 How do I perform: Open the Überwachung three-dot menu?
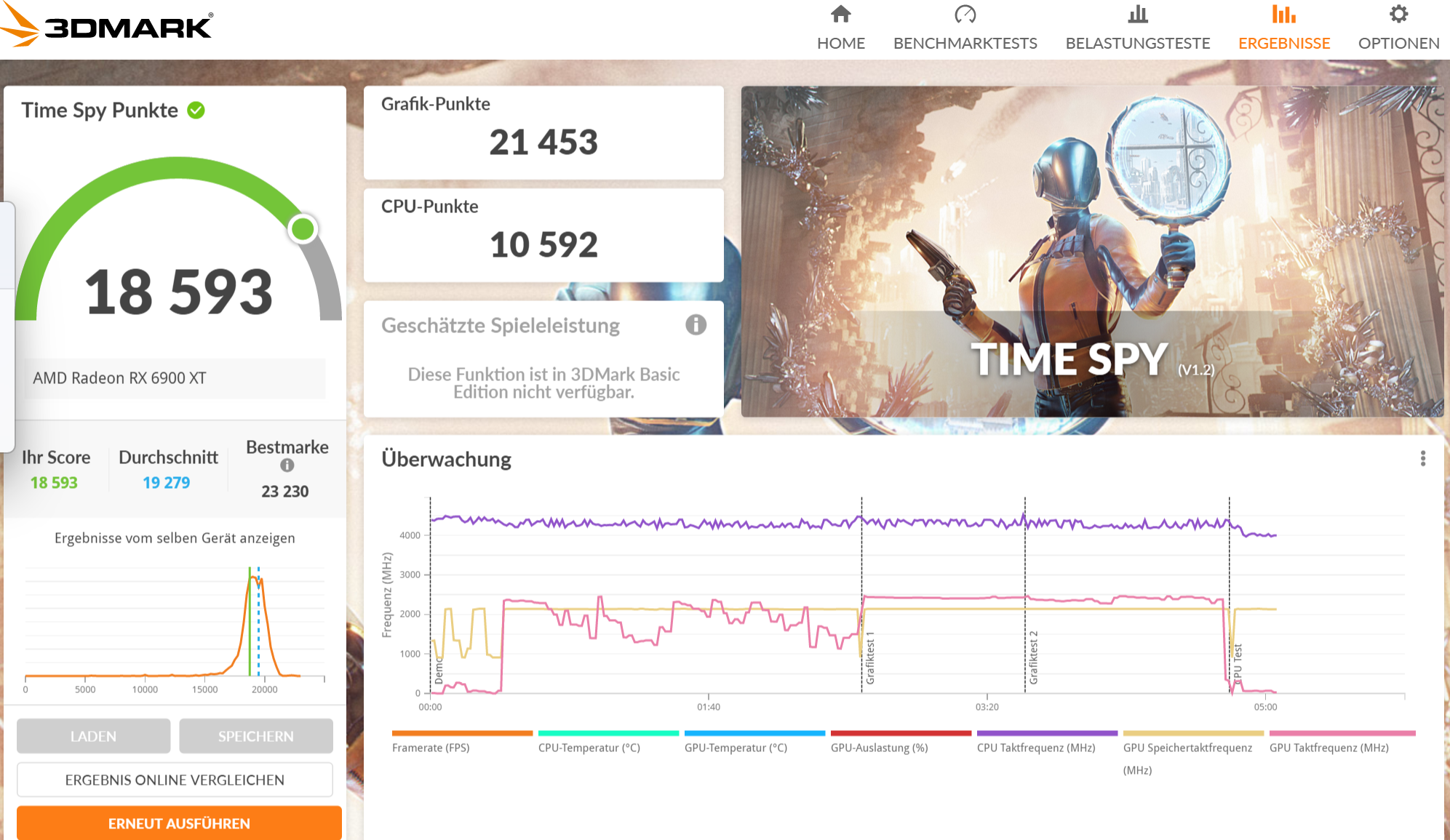tap(1422, 458)
